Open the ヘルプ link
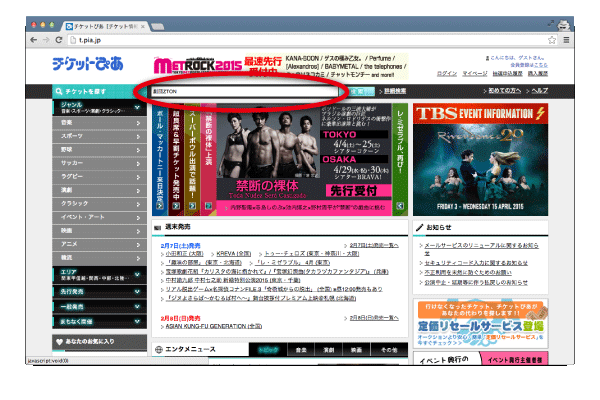The height and width of the screenshot is (400, 600). click(x=540, y=91)
